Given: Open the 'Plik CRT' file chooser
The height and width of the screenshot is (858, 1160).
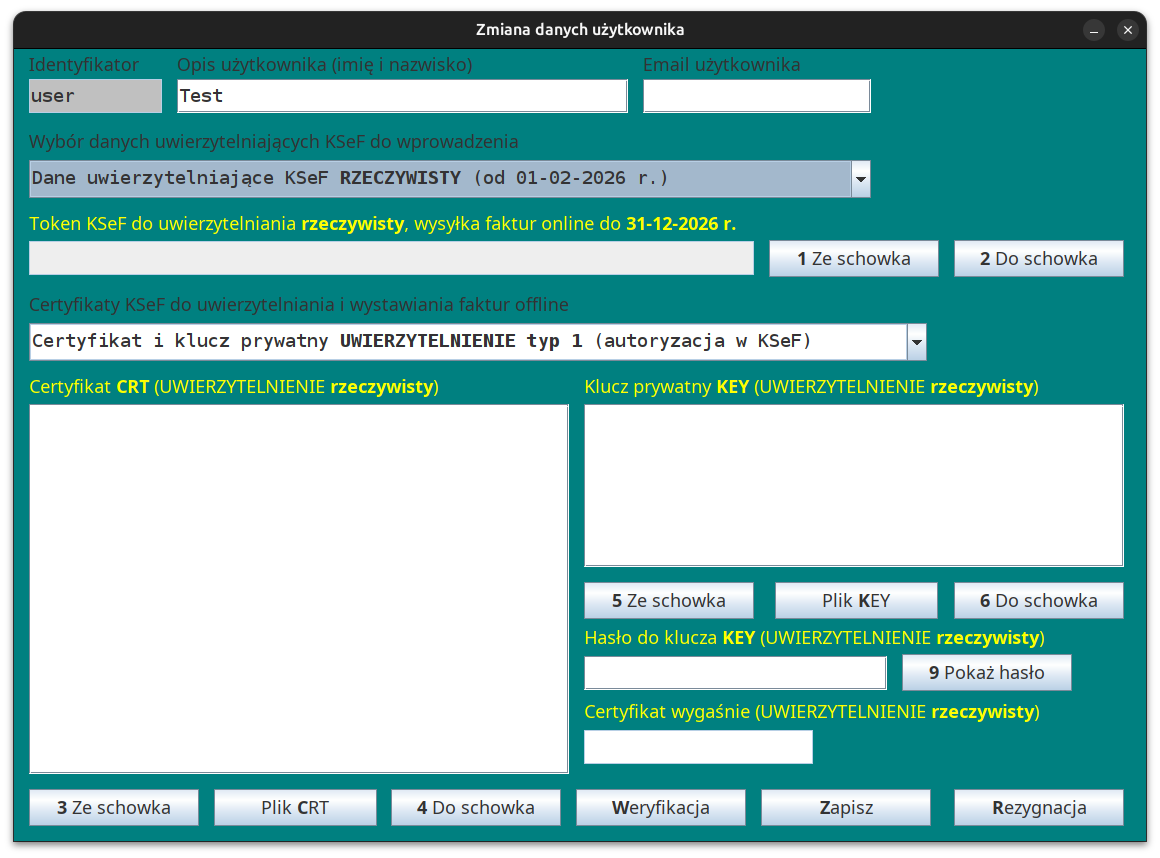Looking at the screenshot, I should (295, 808).
